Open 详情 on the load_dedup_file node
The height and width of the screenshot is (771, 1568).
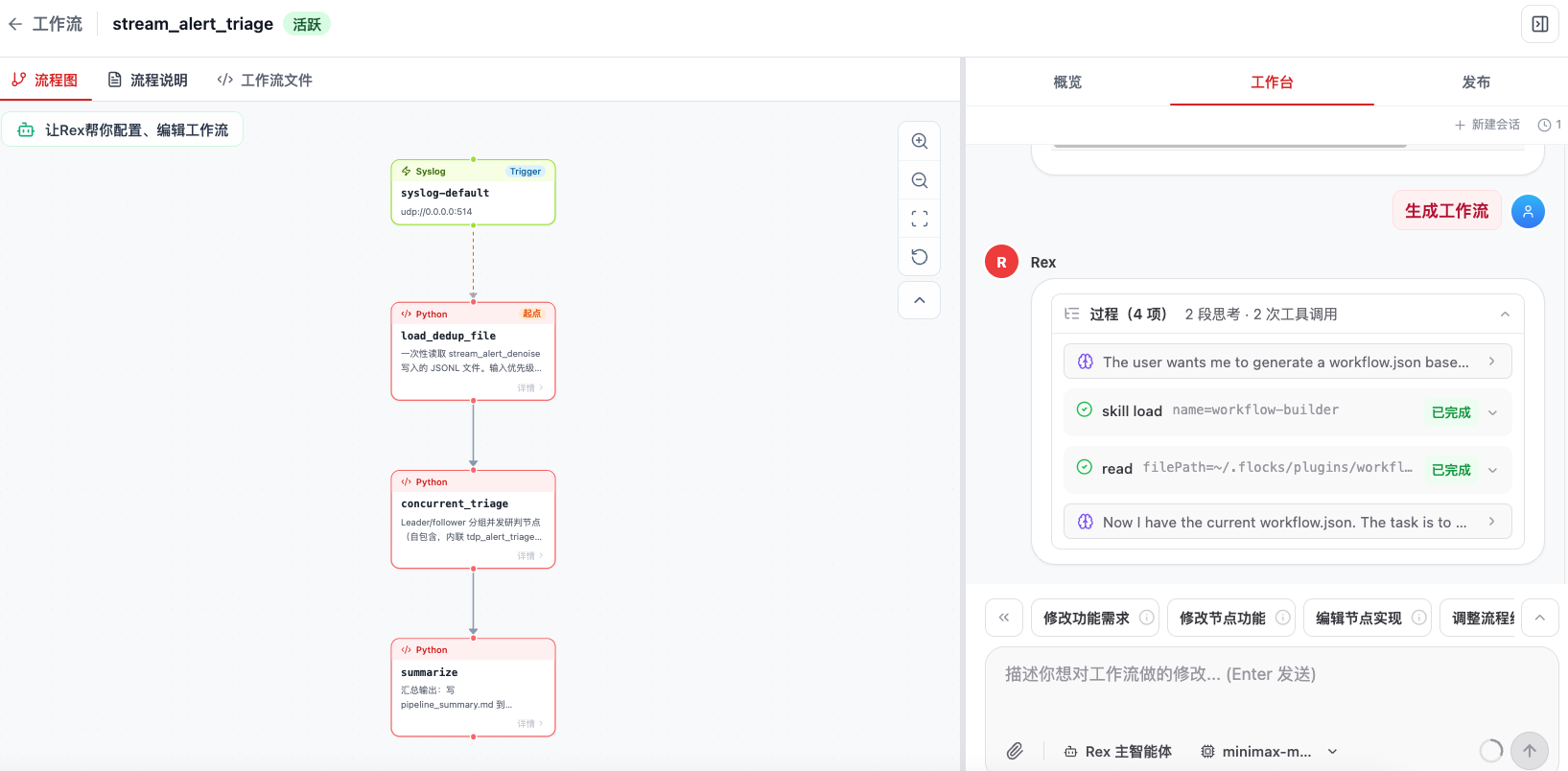pyautogui.click(x=529, y=388)
